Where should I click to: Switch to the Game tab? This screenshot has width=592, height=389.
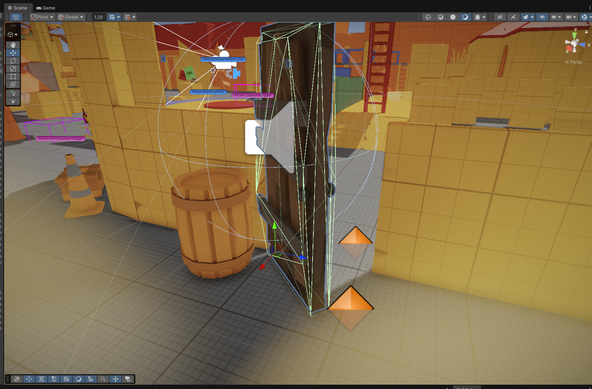click(x=46, y=8)
